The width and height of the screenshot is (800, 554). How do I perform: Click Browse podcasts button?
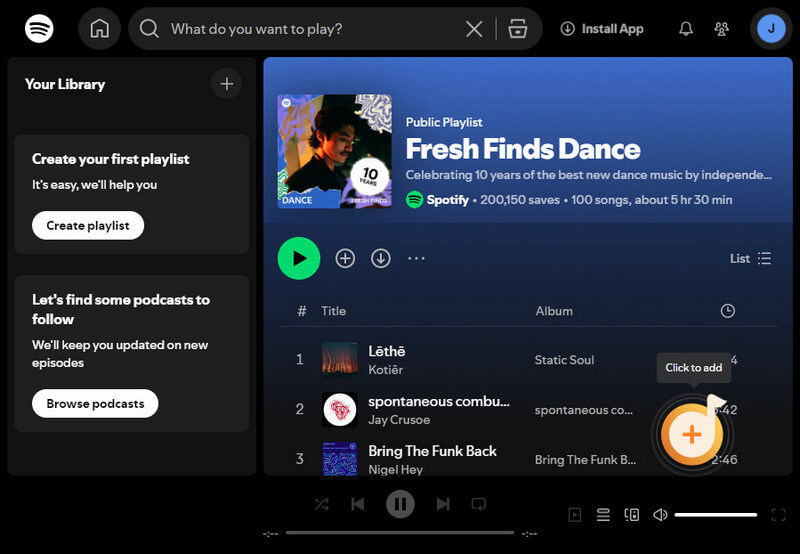[x=95, y=404]
